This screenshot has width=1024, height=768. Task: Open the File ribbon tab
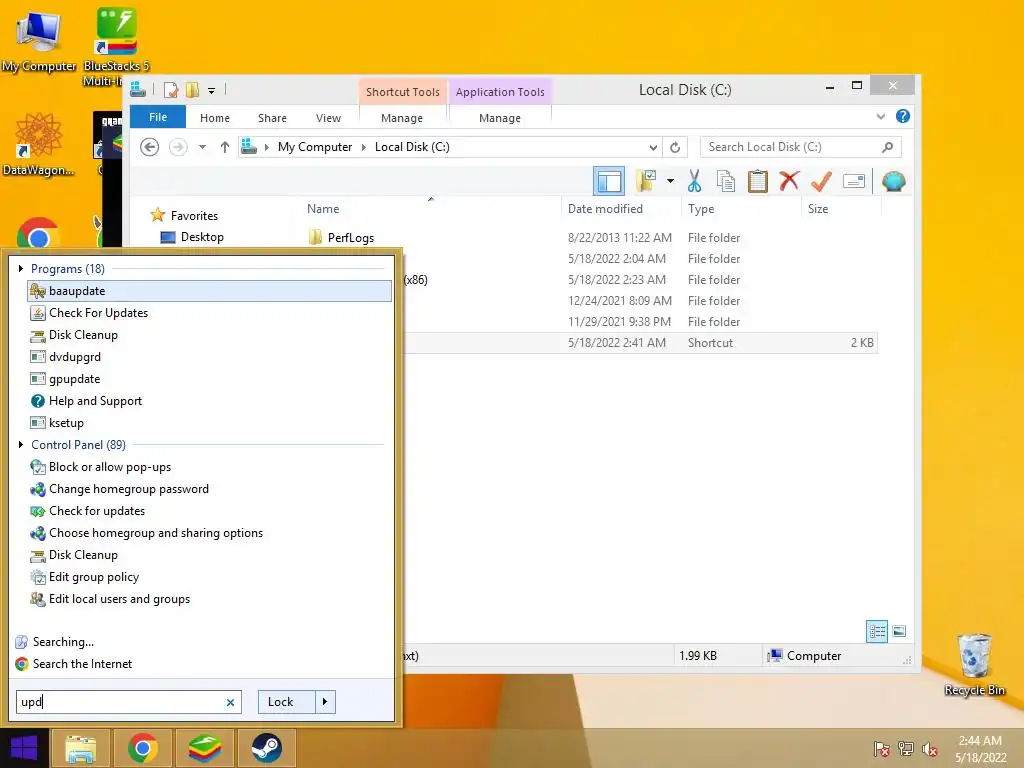[158, 117]
